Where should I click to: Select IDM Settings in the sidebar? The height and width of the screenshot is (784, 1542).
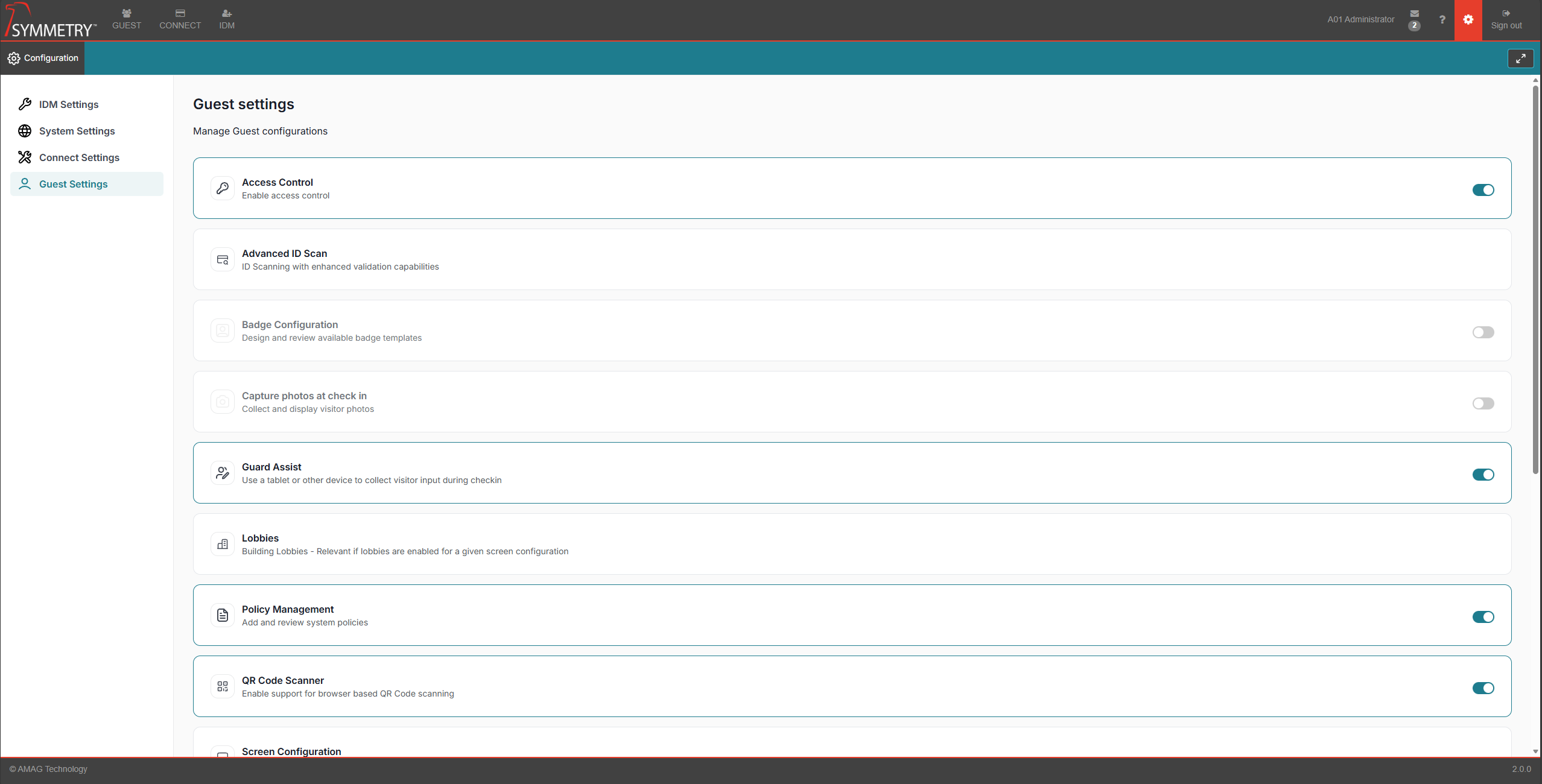point(68,104)
